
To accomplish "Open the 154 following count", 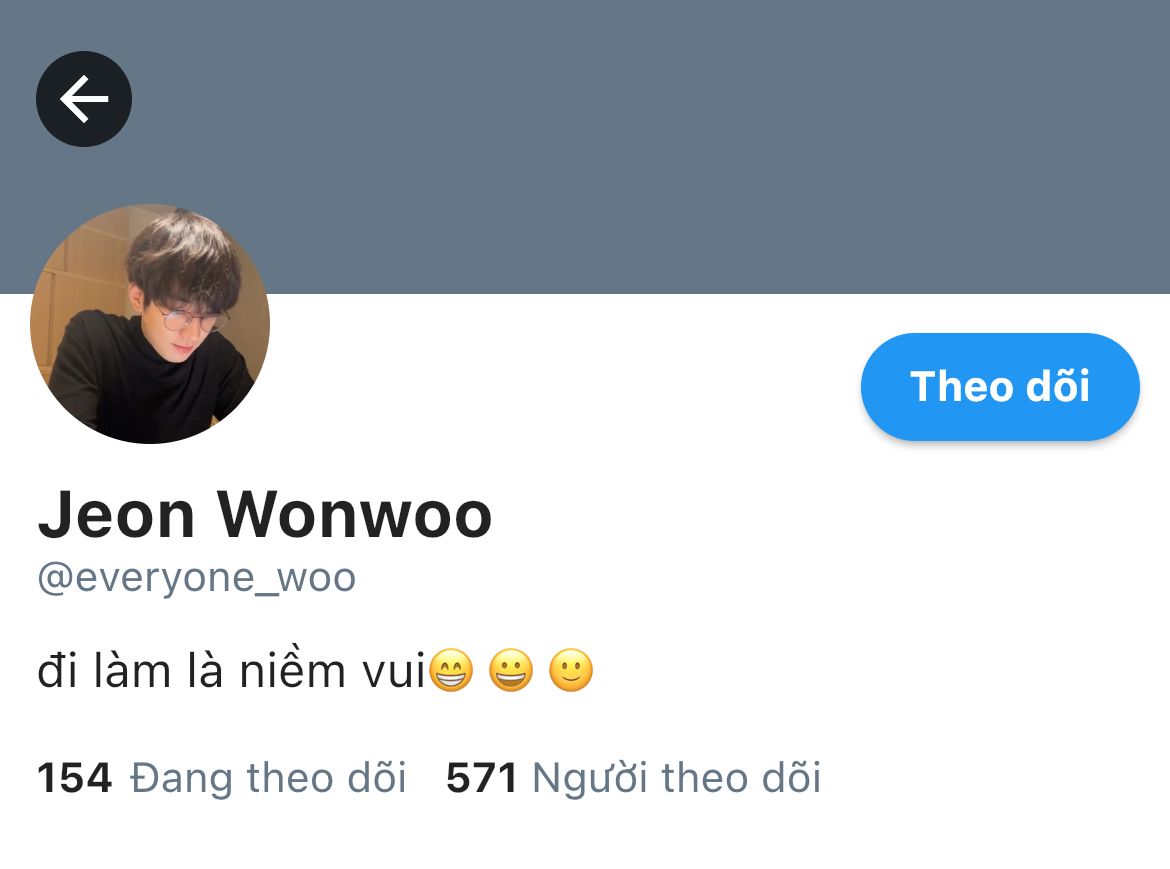I will coord(75,778).
